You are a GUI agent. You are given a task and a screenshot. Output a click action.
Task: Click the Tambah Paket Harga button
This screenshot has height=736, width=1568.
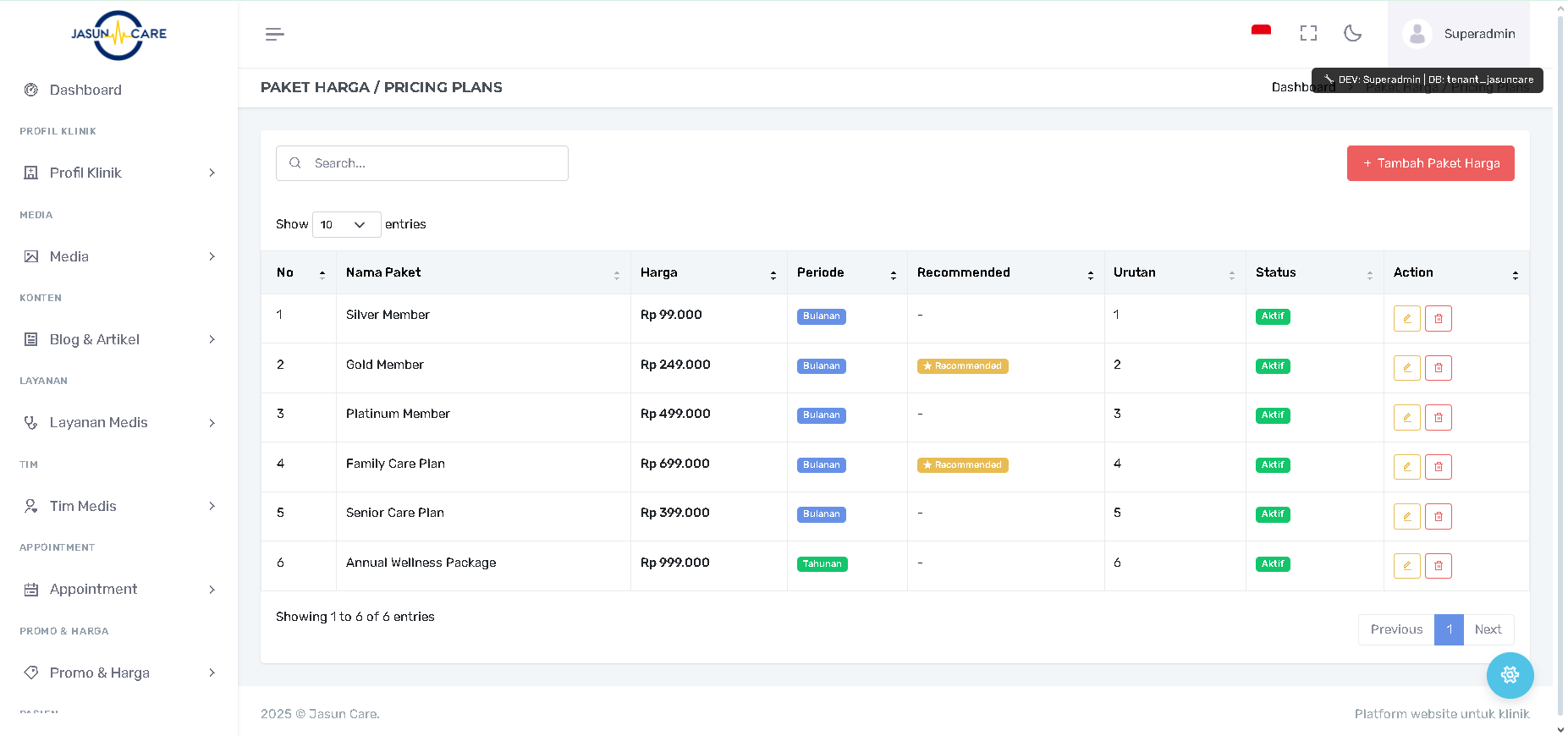click(x=1430, y=163)
